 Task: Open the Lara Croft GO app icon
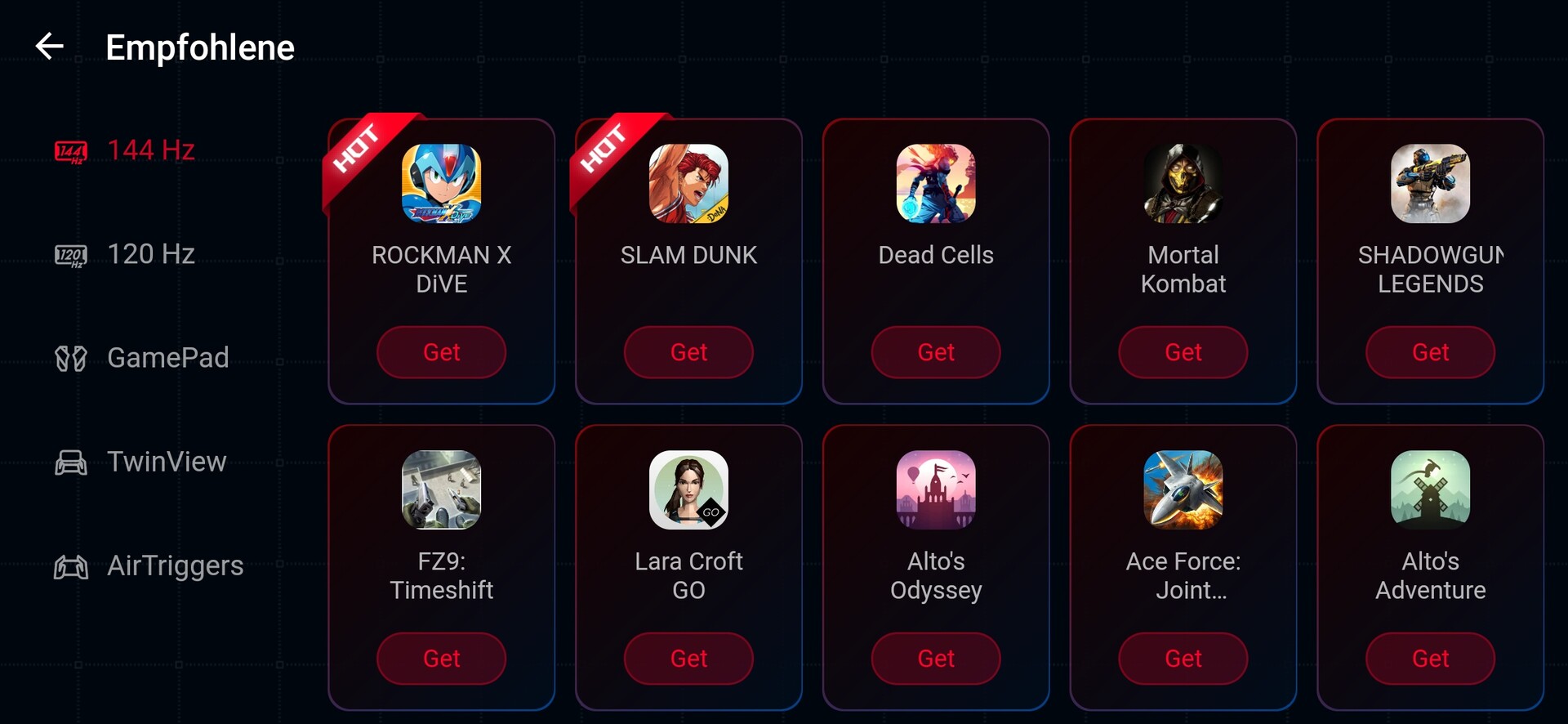click(x=688, y=490)
